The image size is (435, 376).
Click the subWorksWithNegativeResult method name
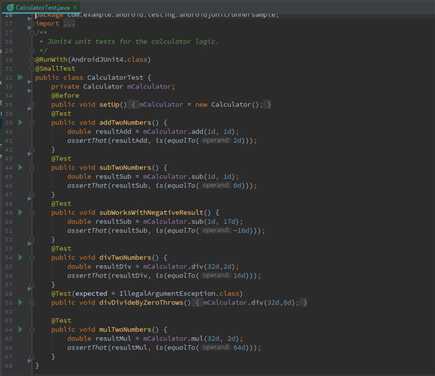click(151, 213)
